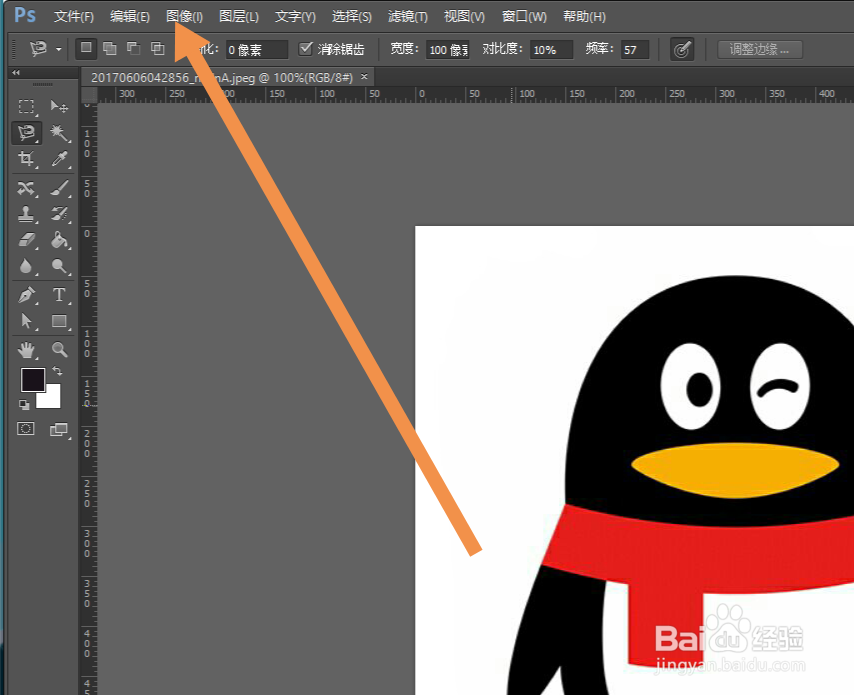Screen dimensions: 854x695
Task: Select the Crop tool
Action: point(26,158)
